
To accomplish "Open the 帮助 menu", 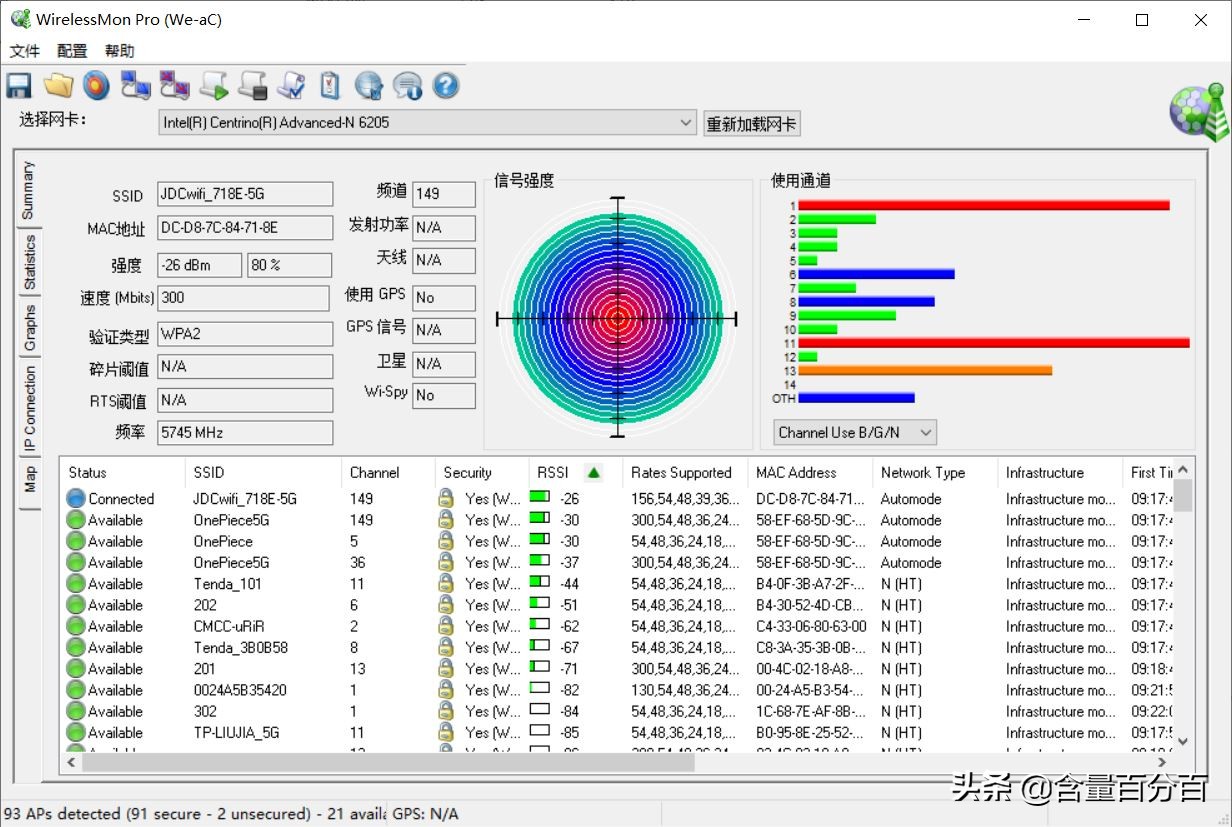I will coord(119,51).
